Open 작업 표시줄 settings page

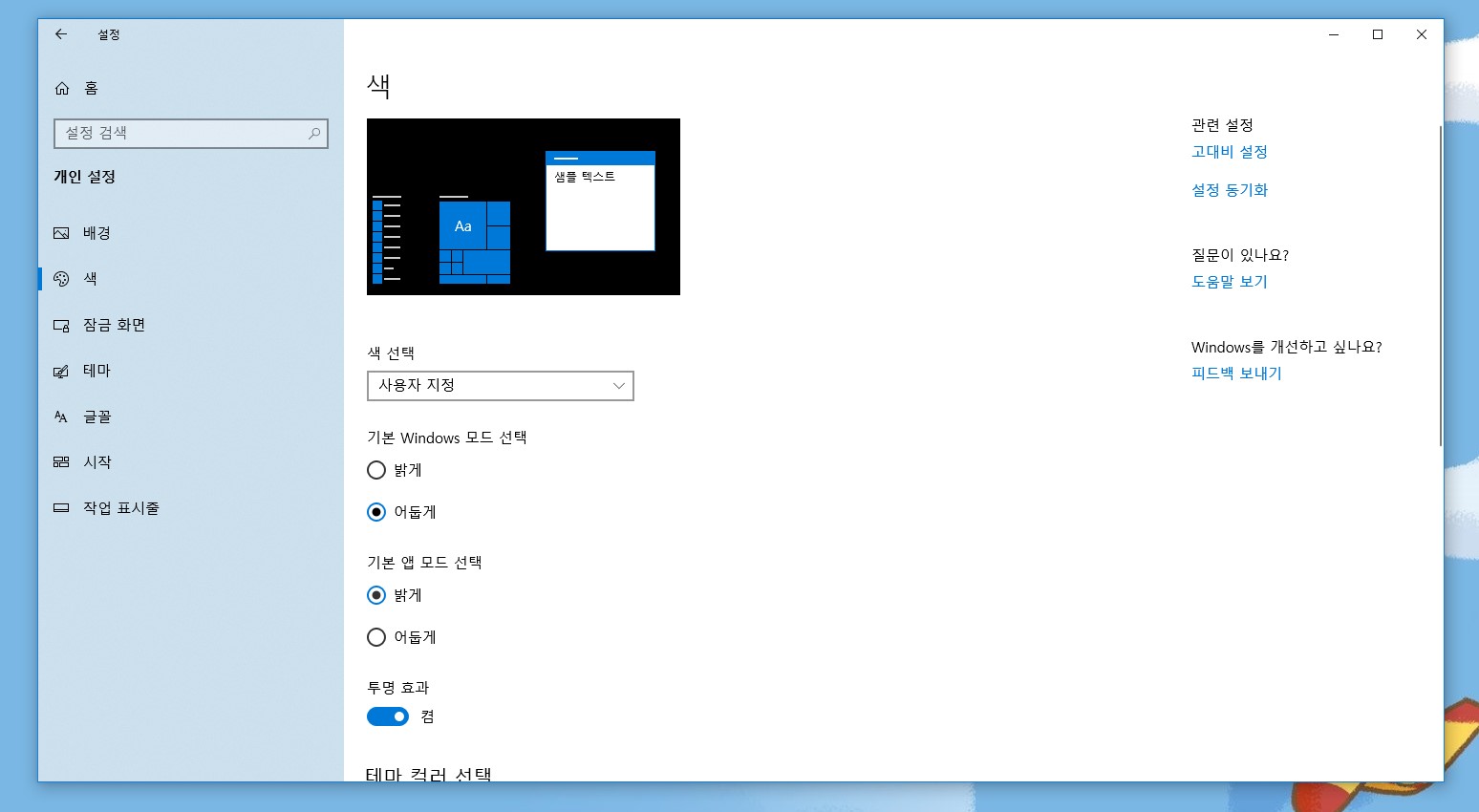(x=191, y=508)
